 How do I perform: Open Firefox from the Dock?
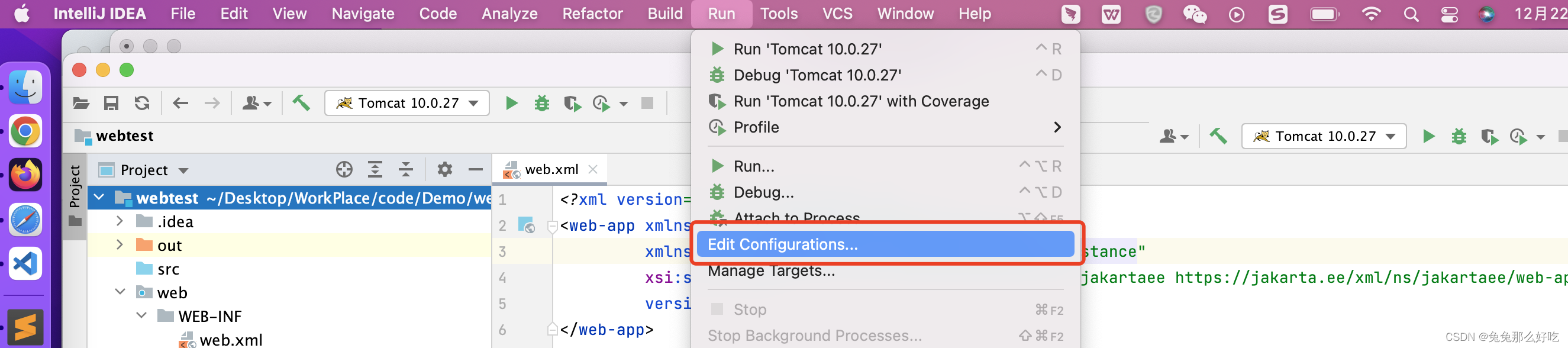(25, 175)
